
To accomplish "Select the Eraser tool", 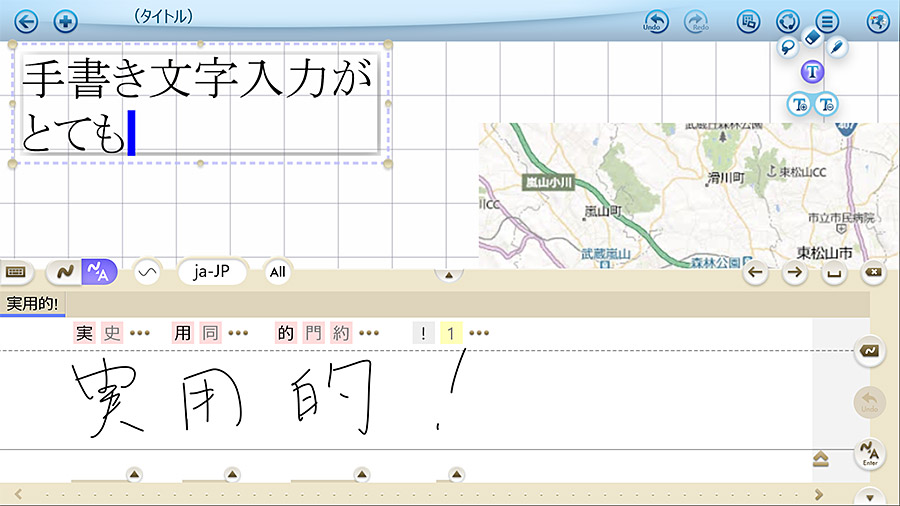I will click(812, 38).
